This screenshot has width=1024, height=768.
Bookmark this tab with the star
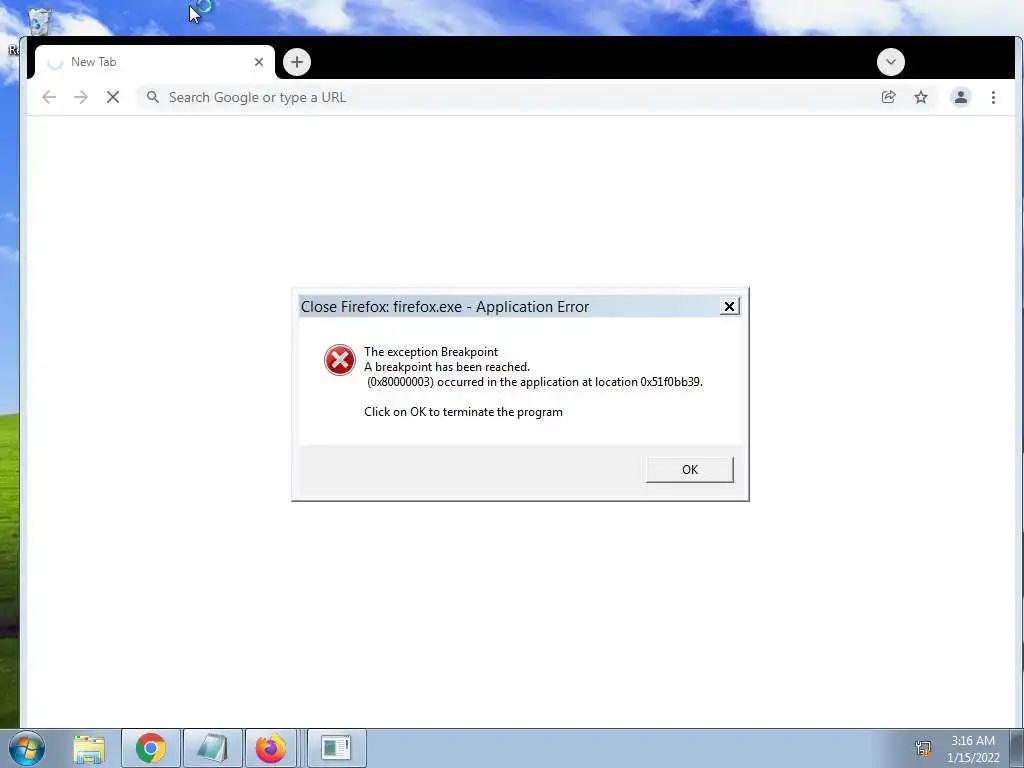[x=921, y=97]
